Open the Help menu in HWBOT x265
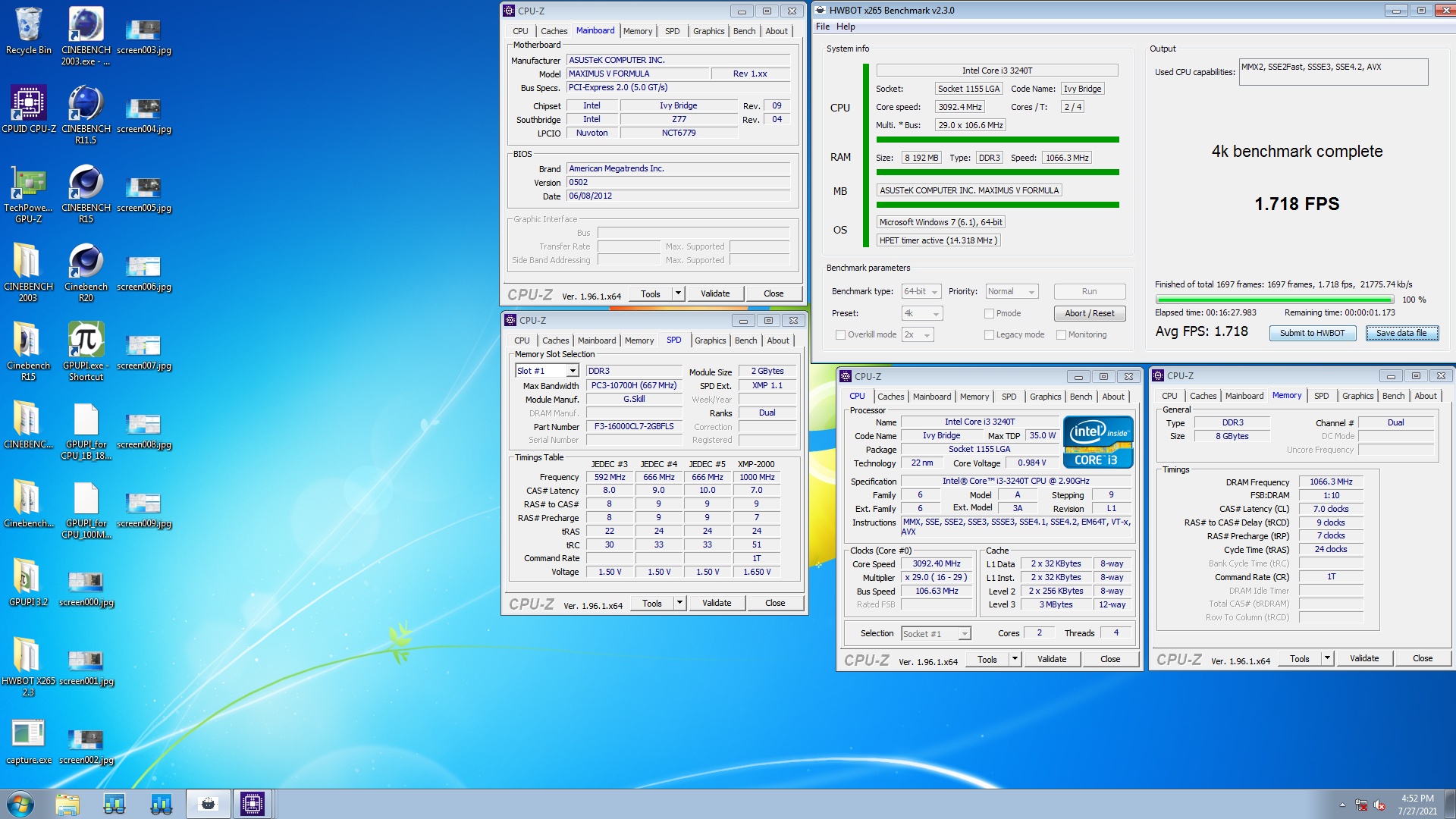1456x819 pixels. coord(846,27)
